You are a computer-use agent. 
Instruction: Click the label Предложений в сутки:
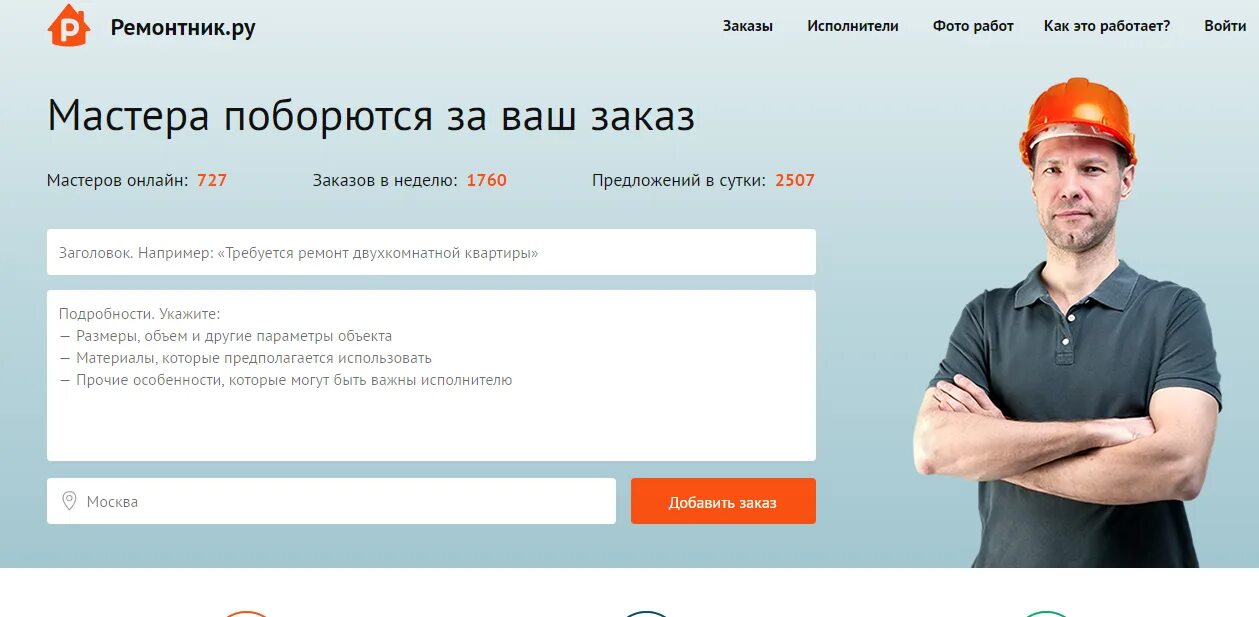point(679,181)
